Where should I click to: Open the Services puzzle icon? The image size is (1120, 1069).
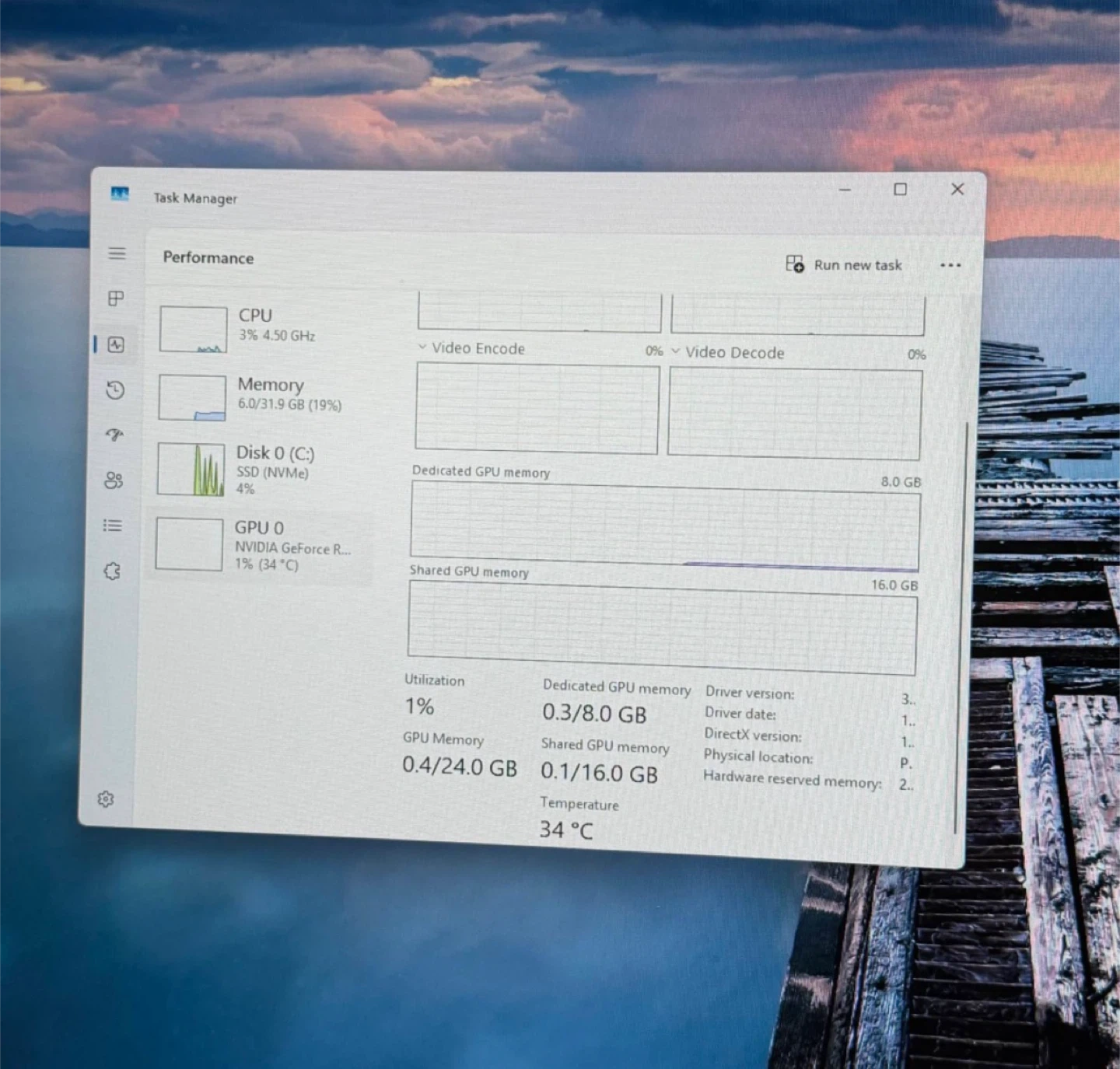(x=112, y=571)
